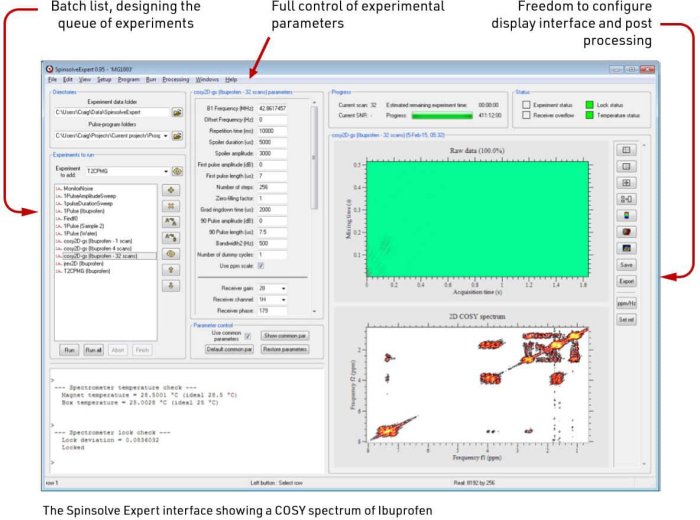
Task: Toggle the Use ppm scale checkbox
Action: [261, 266]
